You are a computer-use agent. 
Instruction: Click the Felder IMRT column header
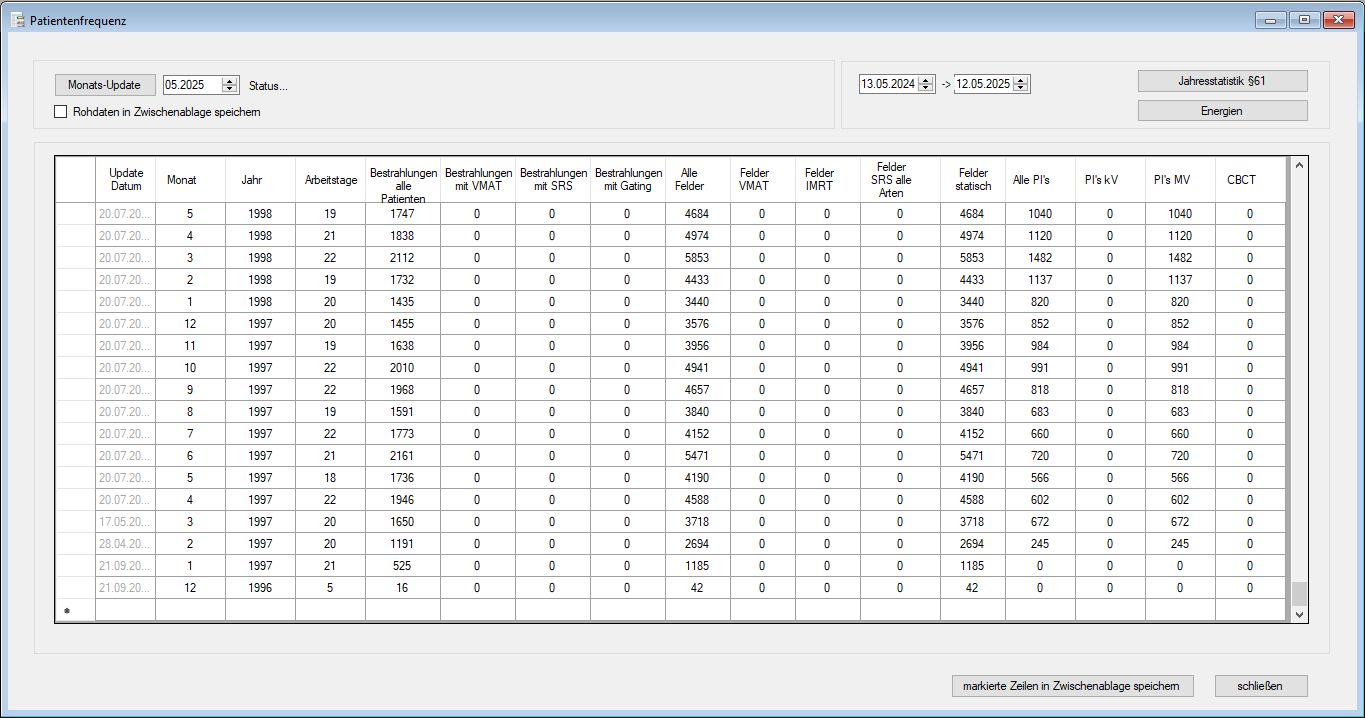[x=828, y=179]
